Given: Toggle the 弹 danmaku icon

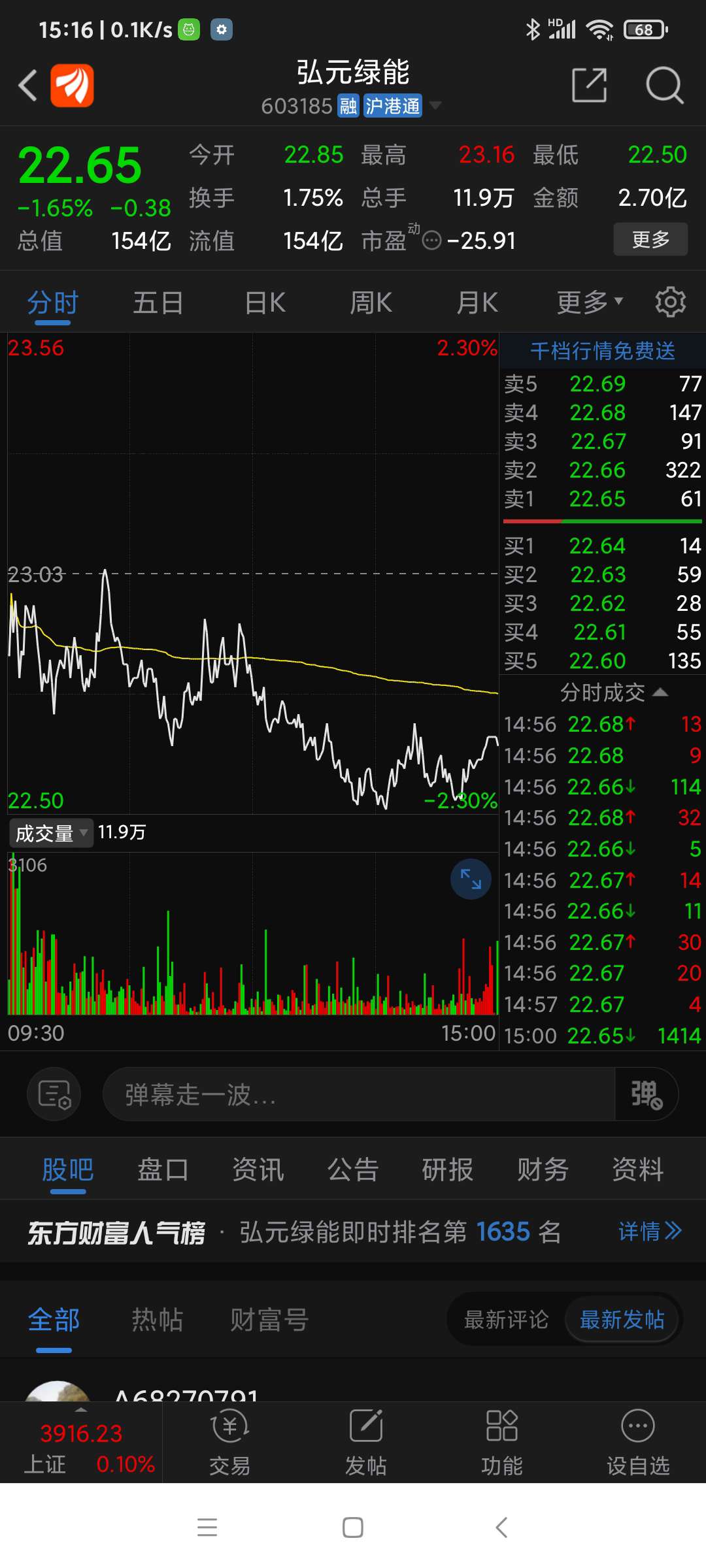Looking at the screenshot, I should (647, 1094).
